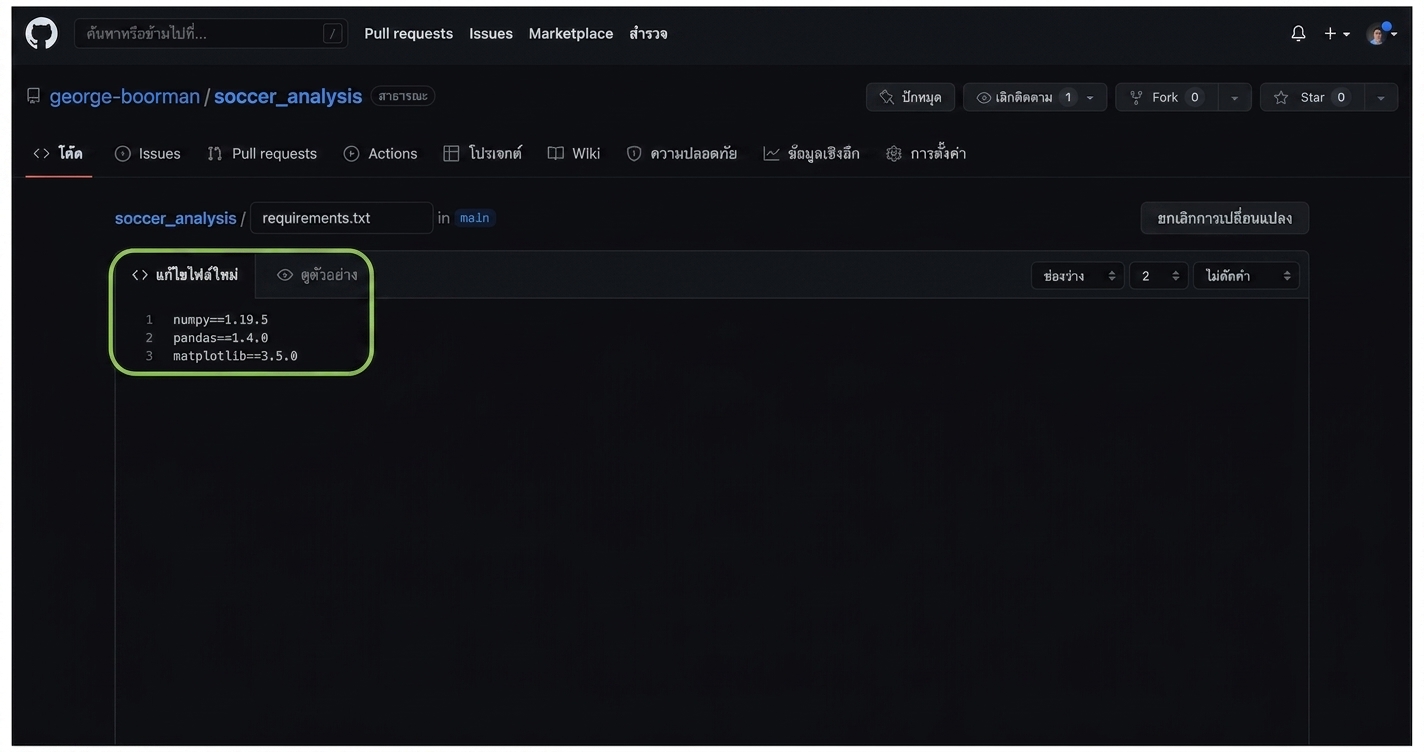
Task: Open Pull requests in top navigation
Action: pos(408,33)
